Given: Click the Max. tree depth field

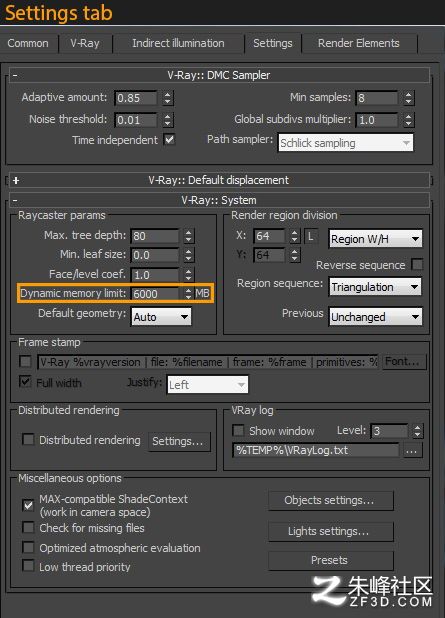Looking at the screenshot, I should (155, 236).
